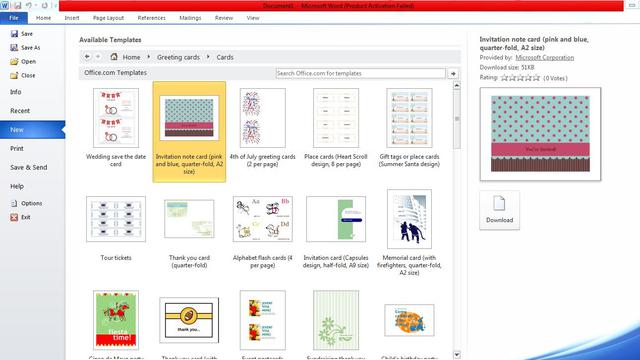Select 4th of July greeting cards template

click(262, 127)
